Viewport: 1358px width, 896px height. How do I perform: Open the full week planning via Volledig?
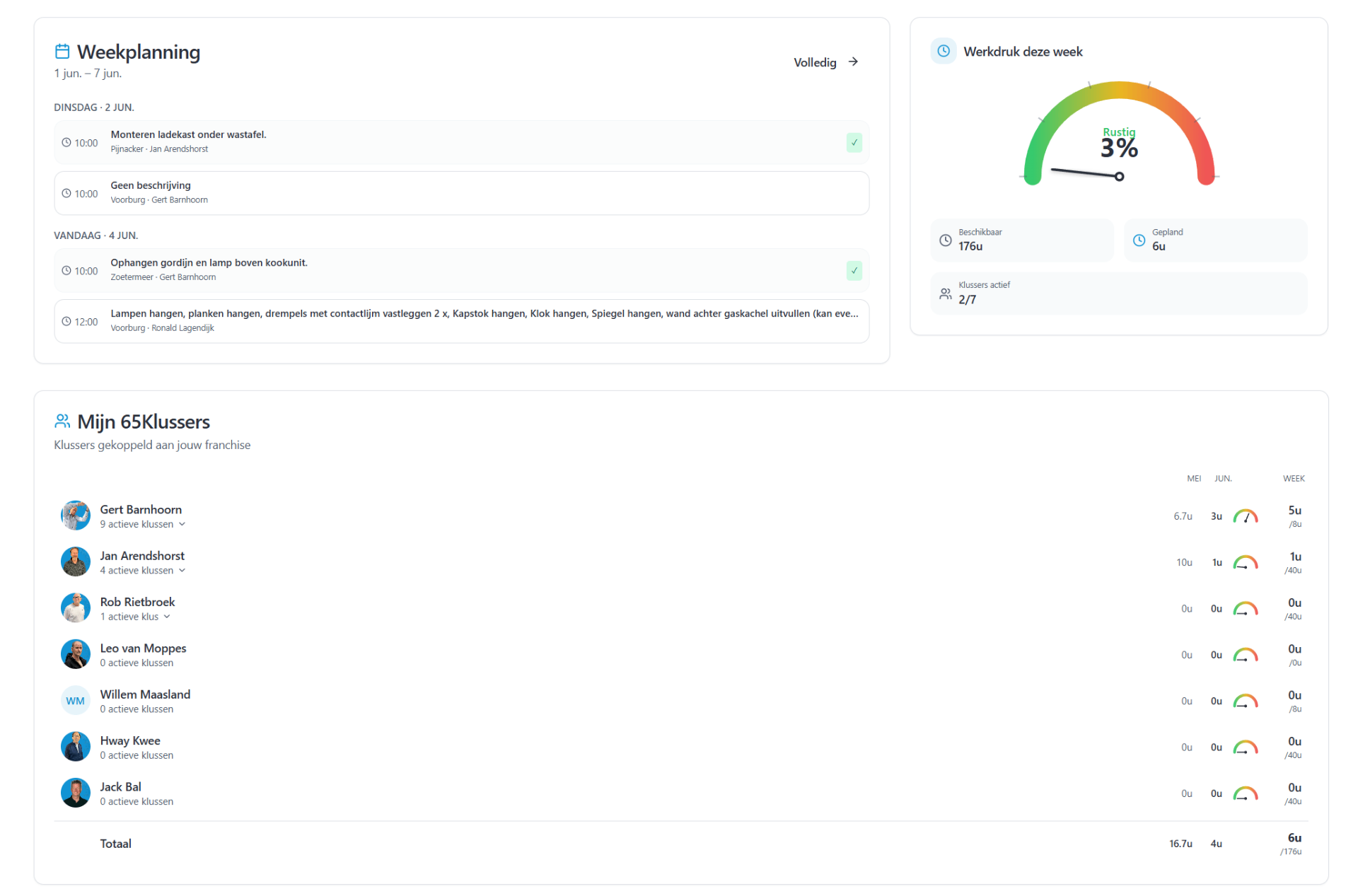(x=825, y=62)
